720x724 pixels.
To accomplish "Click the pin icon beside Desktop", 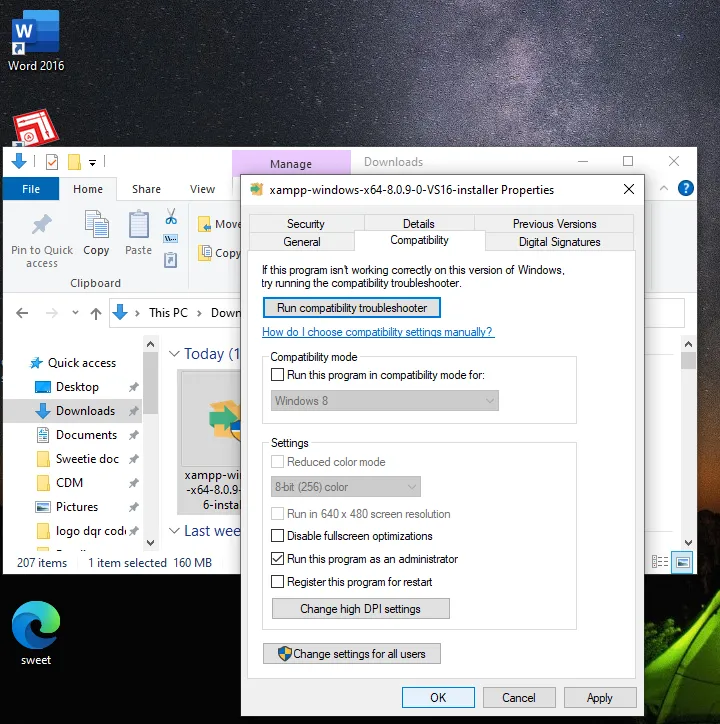I will [133, 387].
